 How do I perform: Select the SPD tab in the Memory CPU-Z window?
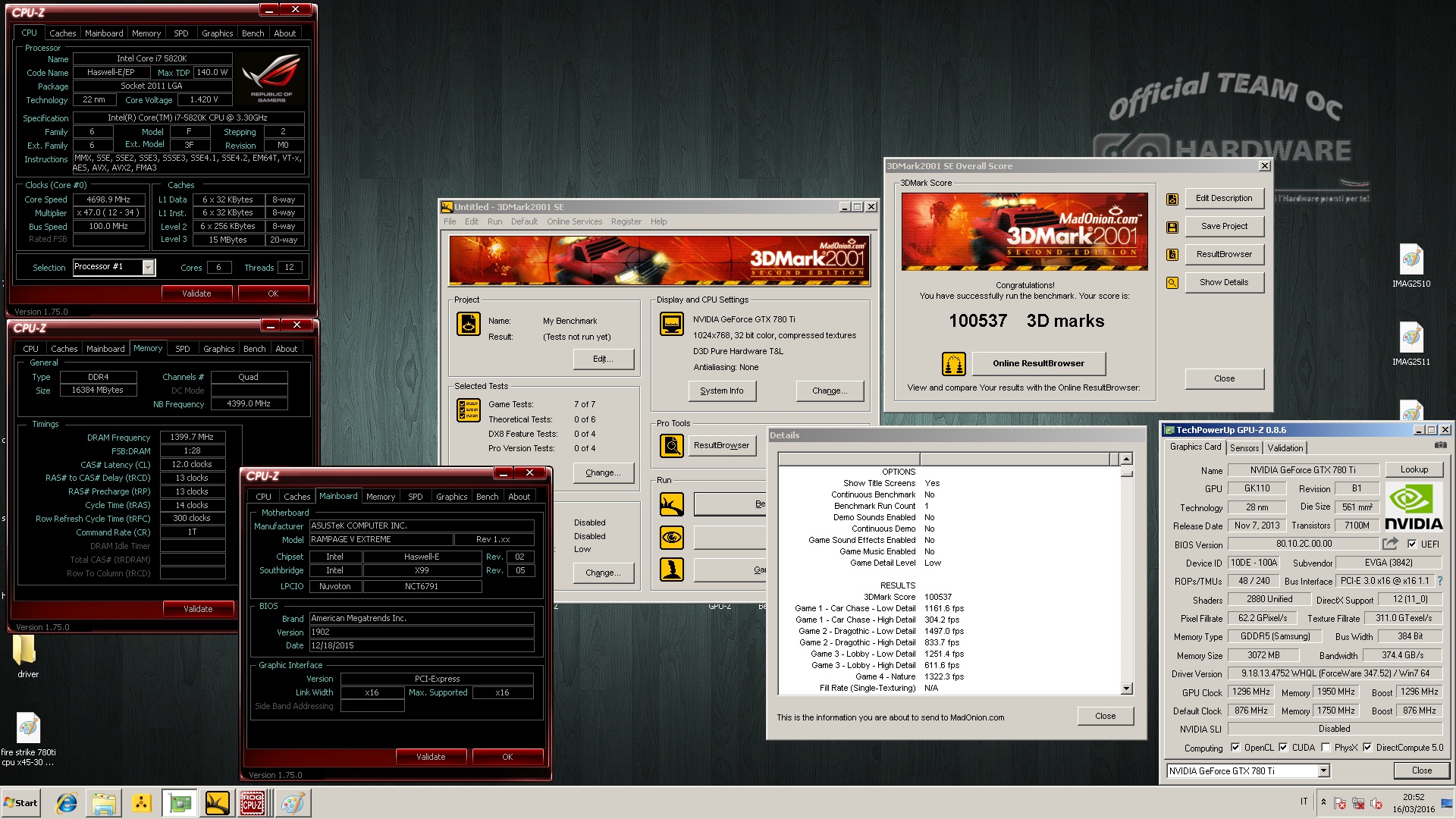[183, 349]
